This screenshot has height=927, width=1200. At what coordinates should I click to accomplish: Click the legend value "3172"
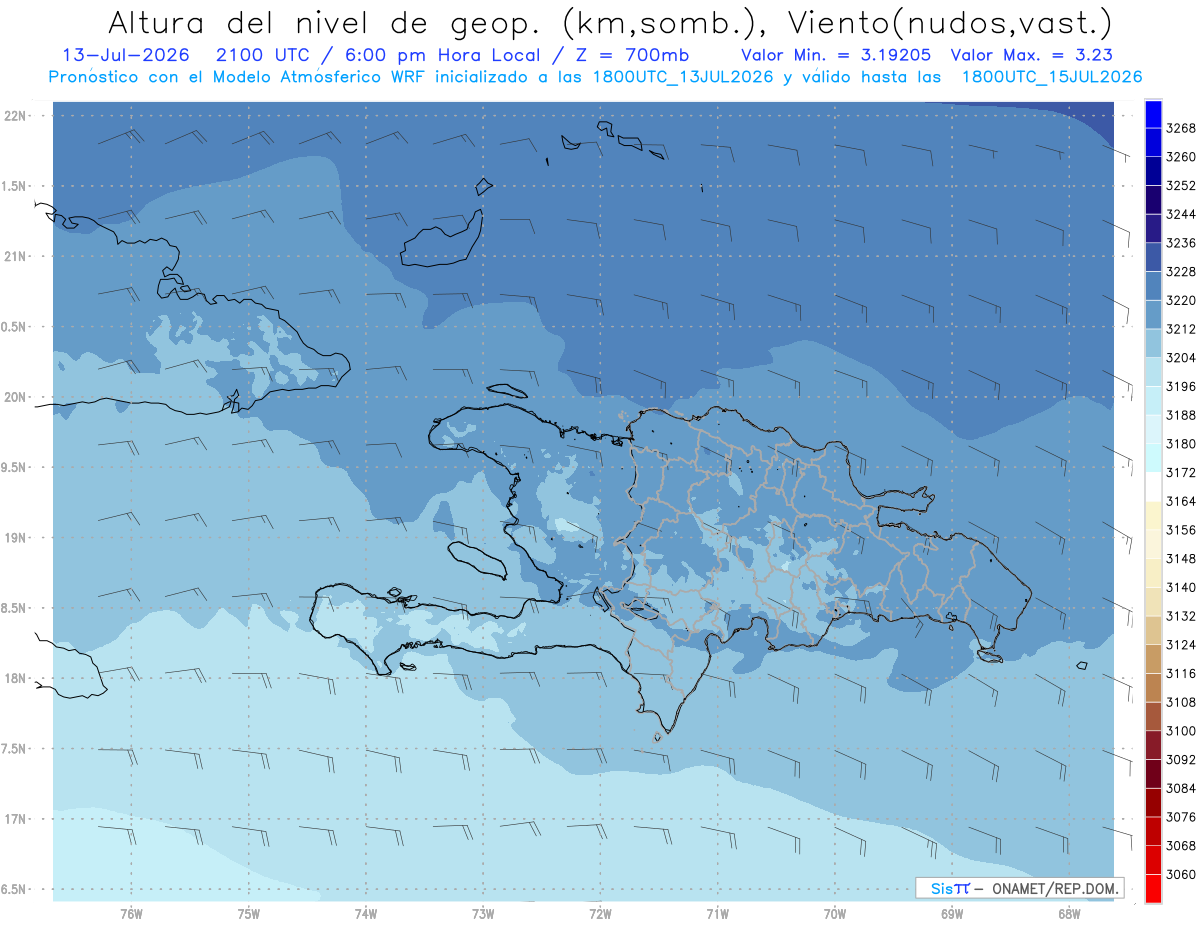coord(1181,472)
